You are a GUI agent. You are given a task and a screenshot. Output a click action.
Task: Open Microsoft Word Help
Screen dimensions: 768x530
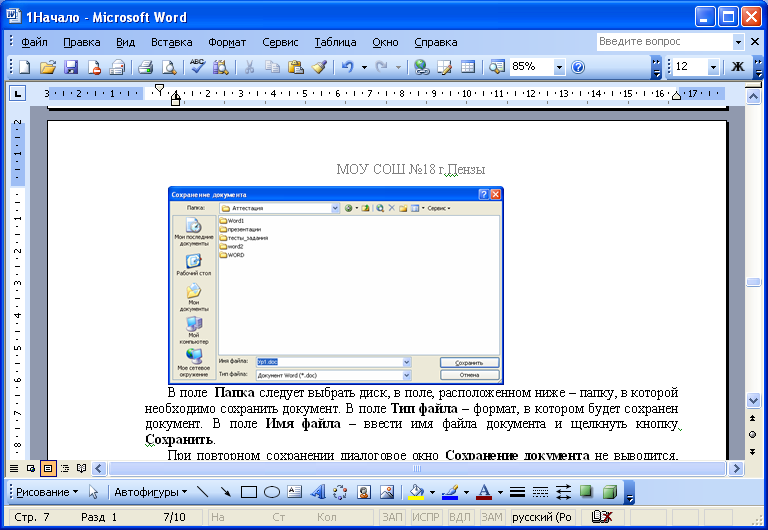pyautogui.click(x=578, y=67)
